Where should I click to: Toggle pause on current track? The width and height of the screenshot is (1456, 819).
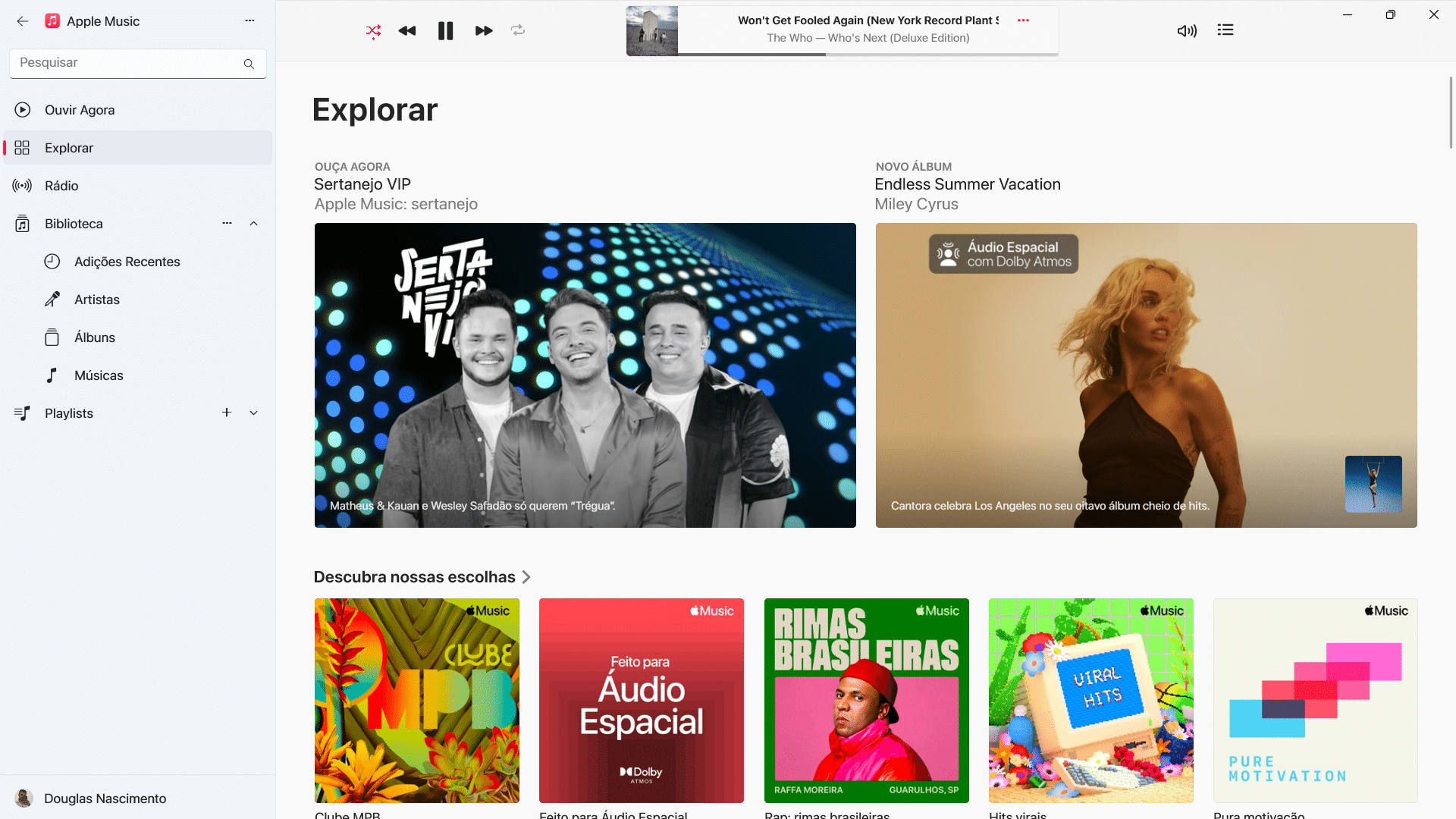pyautogui.click(x=445, y=30)
